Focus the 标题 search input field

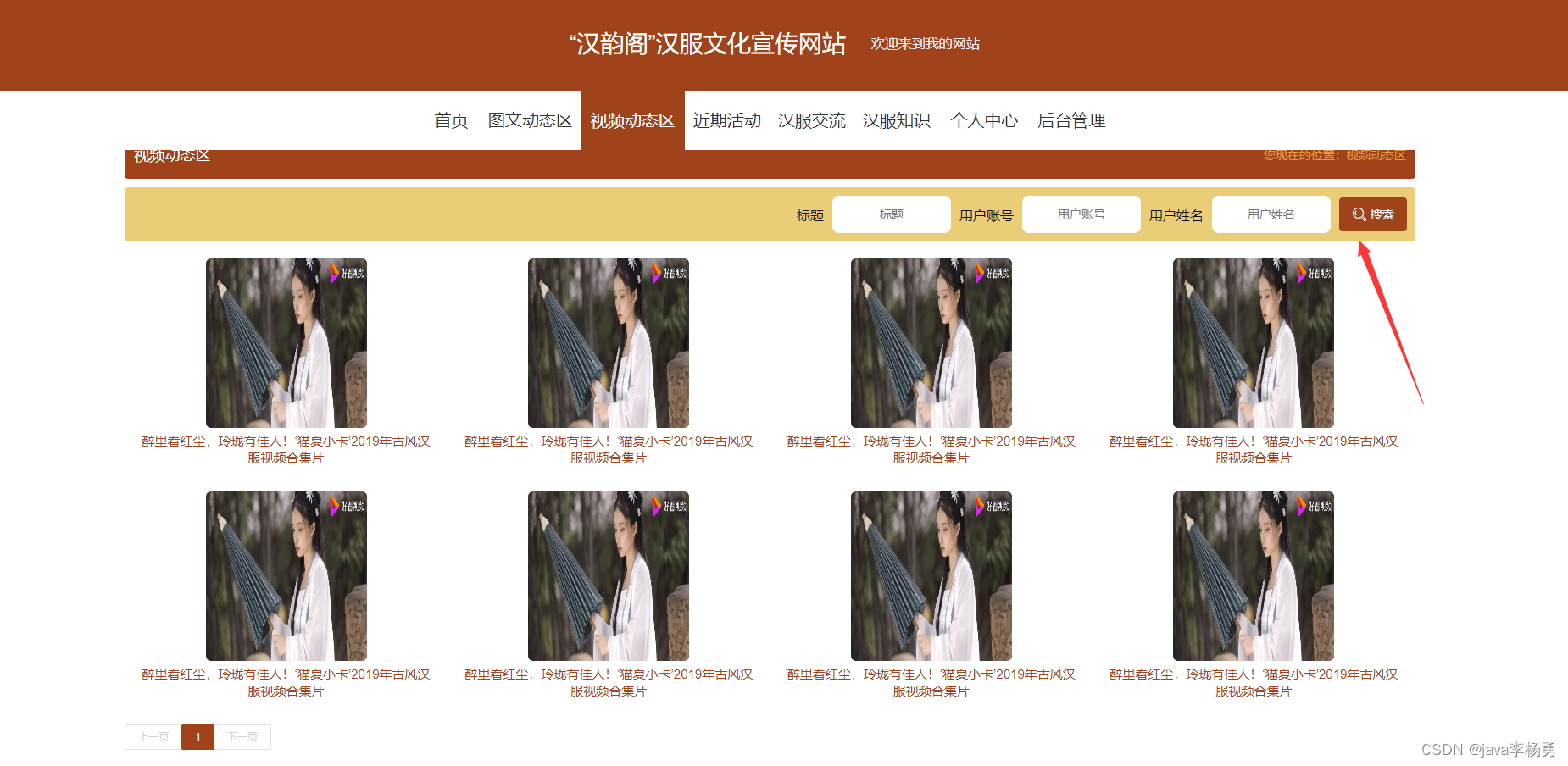pos(891,214)
